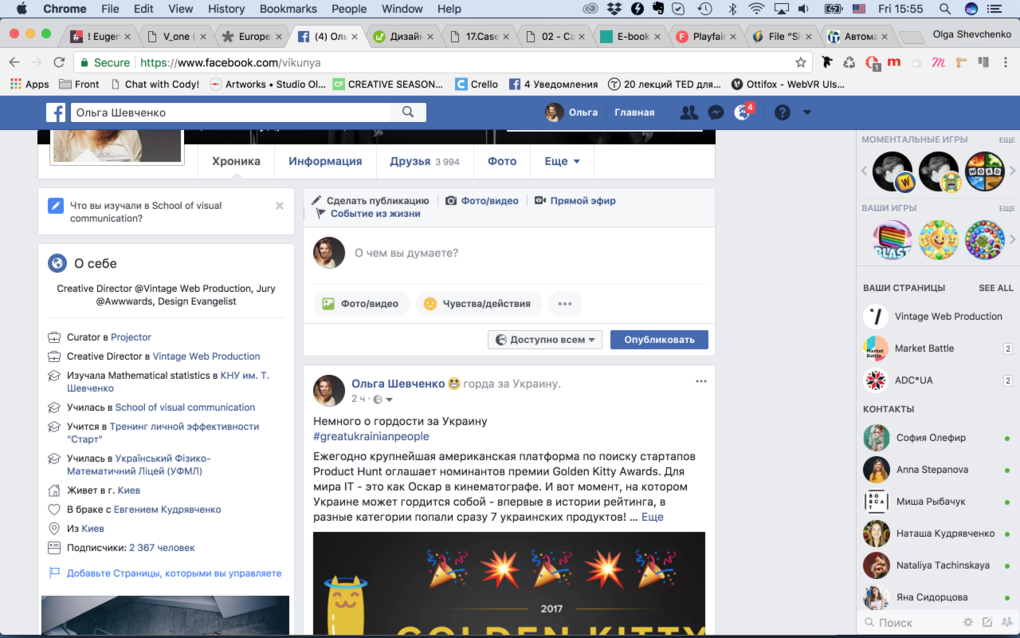Click the Facebook logo icon
This screenshot has width=1020, height=638.
click(x=55, y=113)
